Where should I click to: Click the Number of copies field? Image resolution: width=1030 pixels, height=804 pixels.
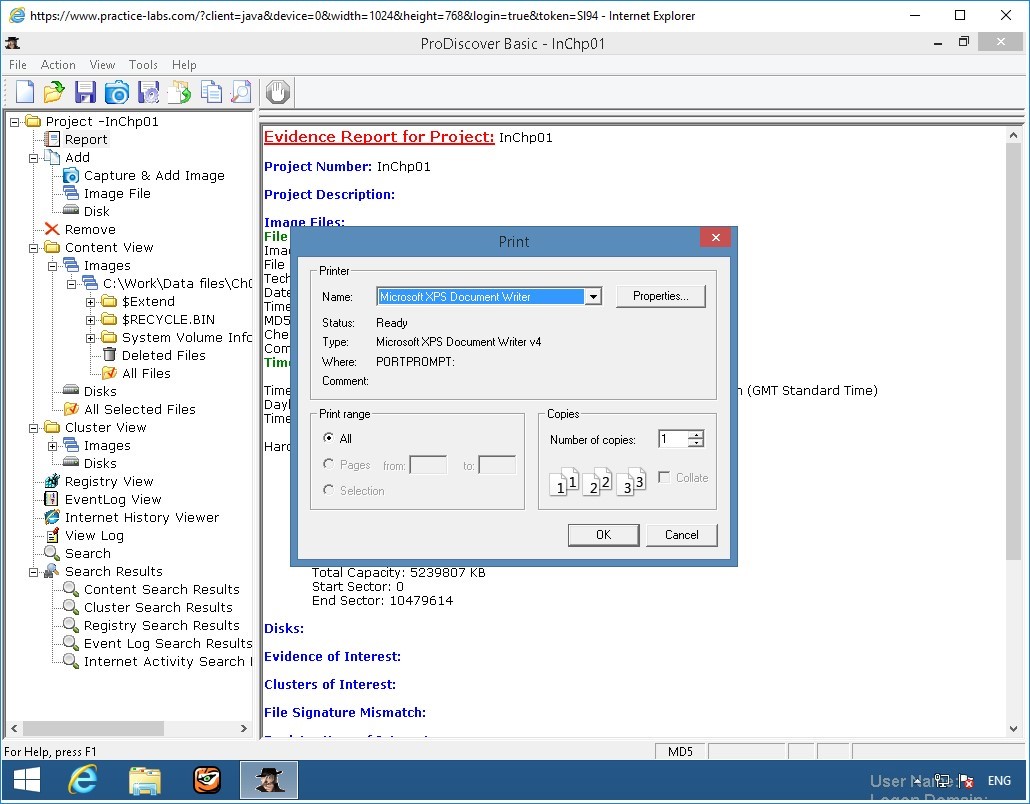(x=673, y=439)
